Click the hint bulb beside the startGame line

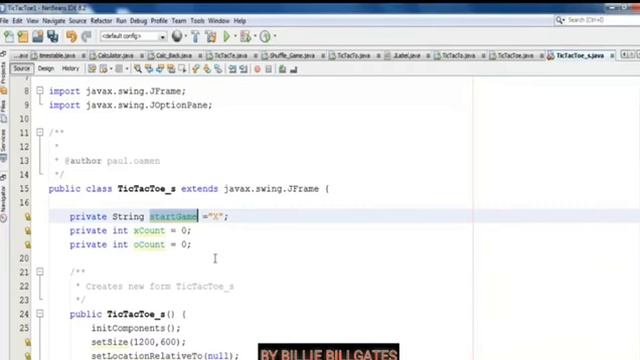(x=27, y=217)
